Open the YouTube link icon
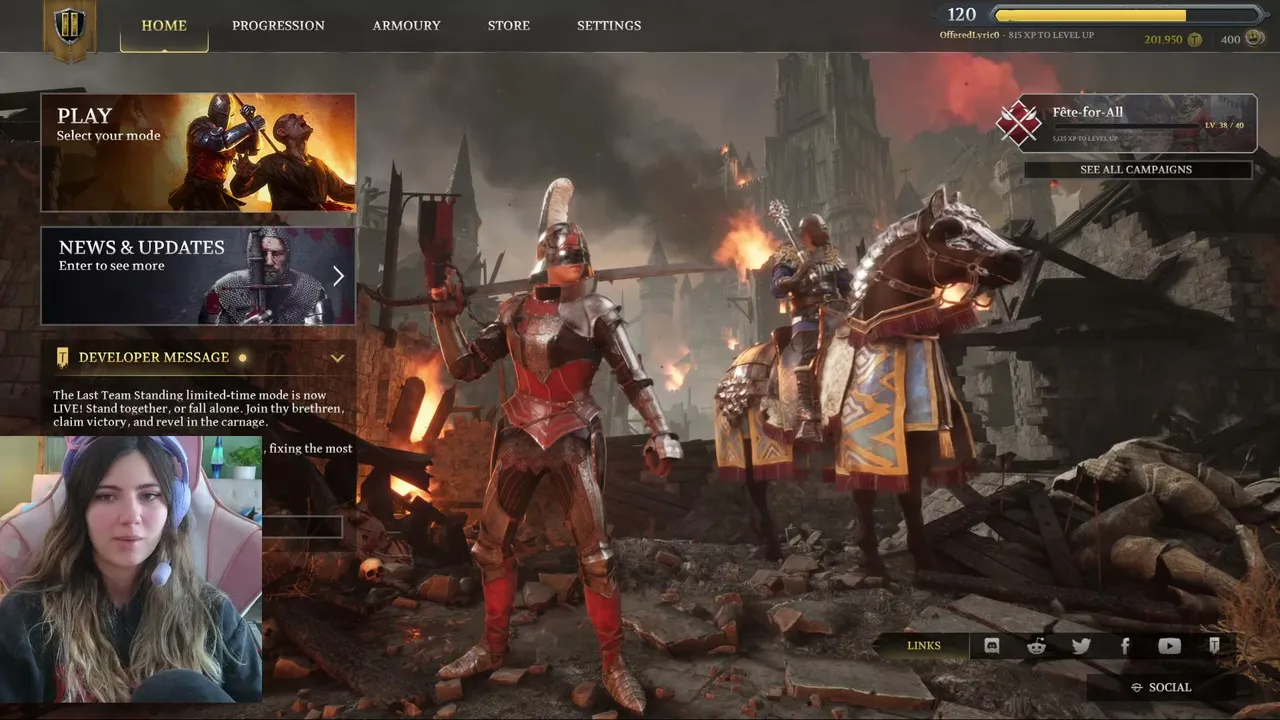1280x720 pixels. pyautogui.click(x=1169, y=646)
